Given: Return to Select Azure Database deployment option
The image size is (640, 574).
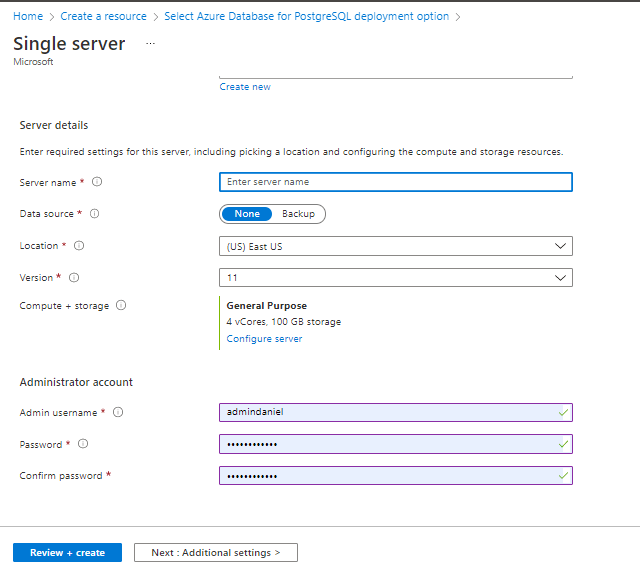Looking at the screenshot, I should pyautogui.click(x=306, y=17).
